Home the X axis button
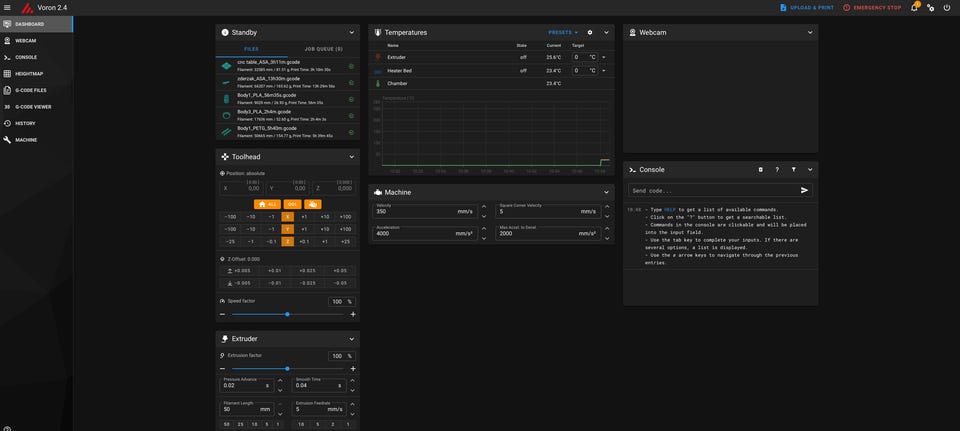The image size is (960, 431). 287,217
